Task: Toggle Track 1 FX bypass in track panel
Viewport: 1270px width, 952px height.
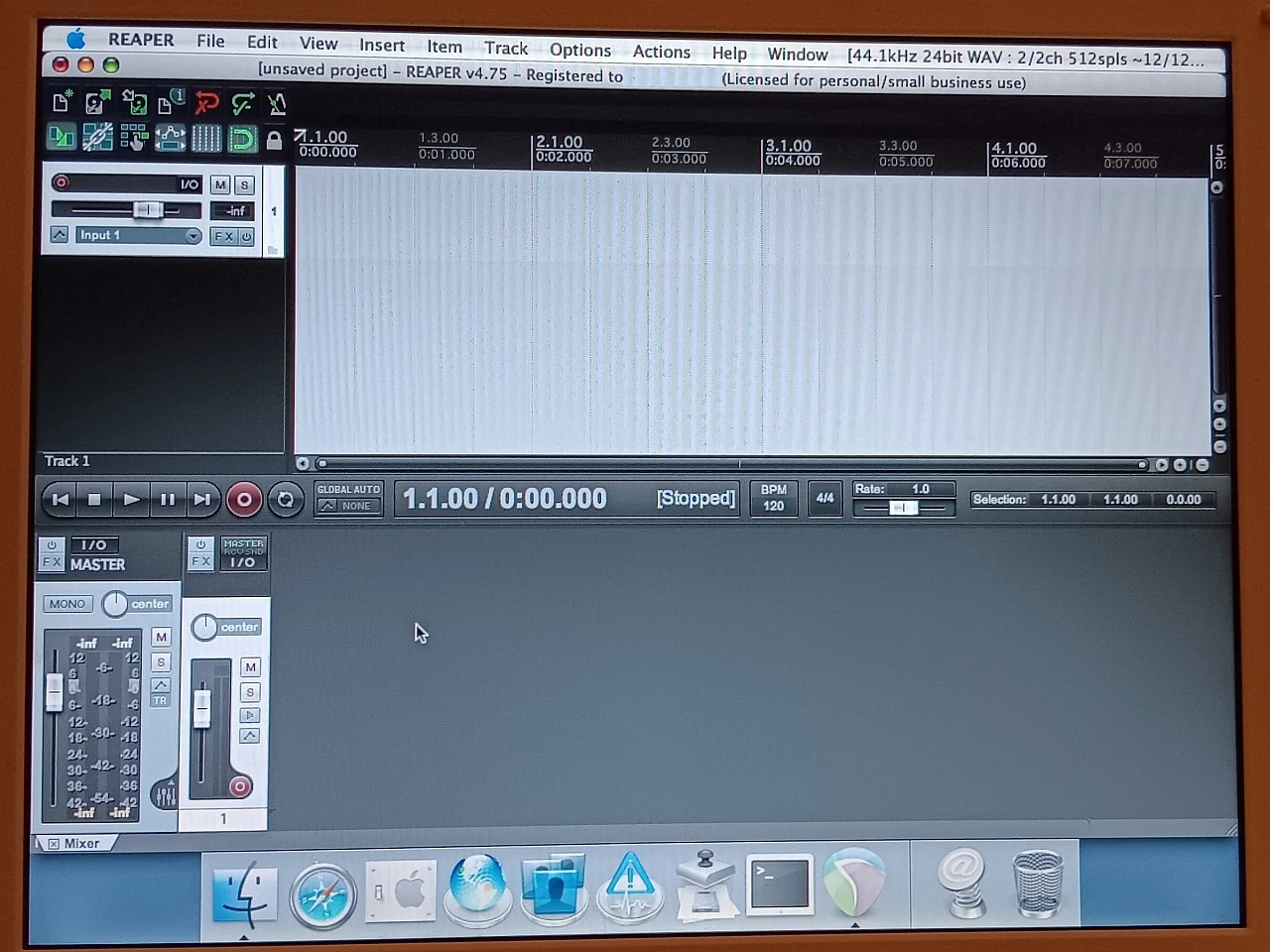Action: pyautogui.click(x=246, y=237)
